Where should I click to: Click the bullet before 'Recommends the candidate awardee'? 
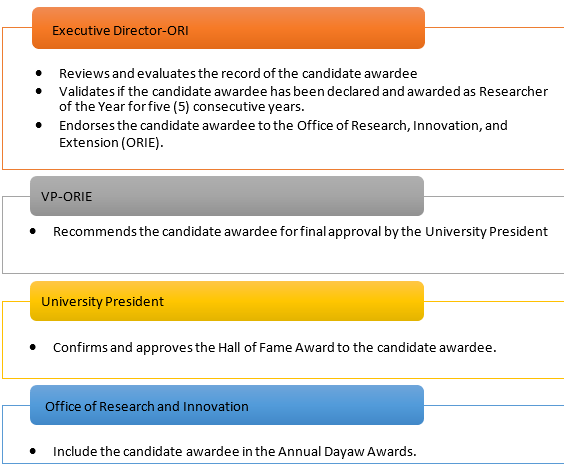(33, 231)
